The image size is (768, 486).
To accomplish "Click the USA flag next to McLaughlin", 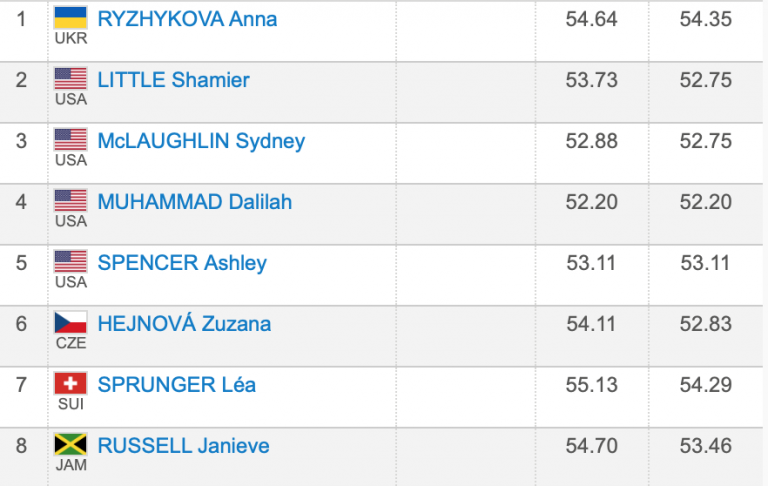I will coord(71,139).
